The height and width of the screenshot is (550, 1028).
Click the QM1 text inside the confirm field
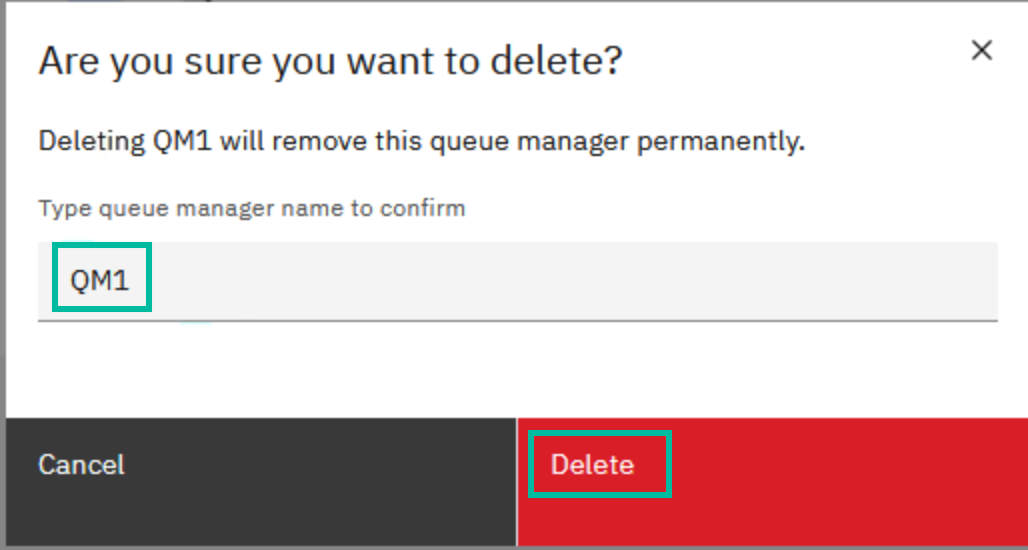100,281
